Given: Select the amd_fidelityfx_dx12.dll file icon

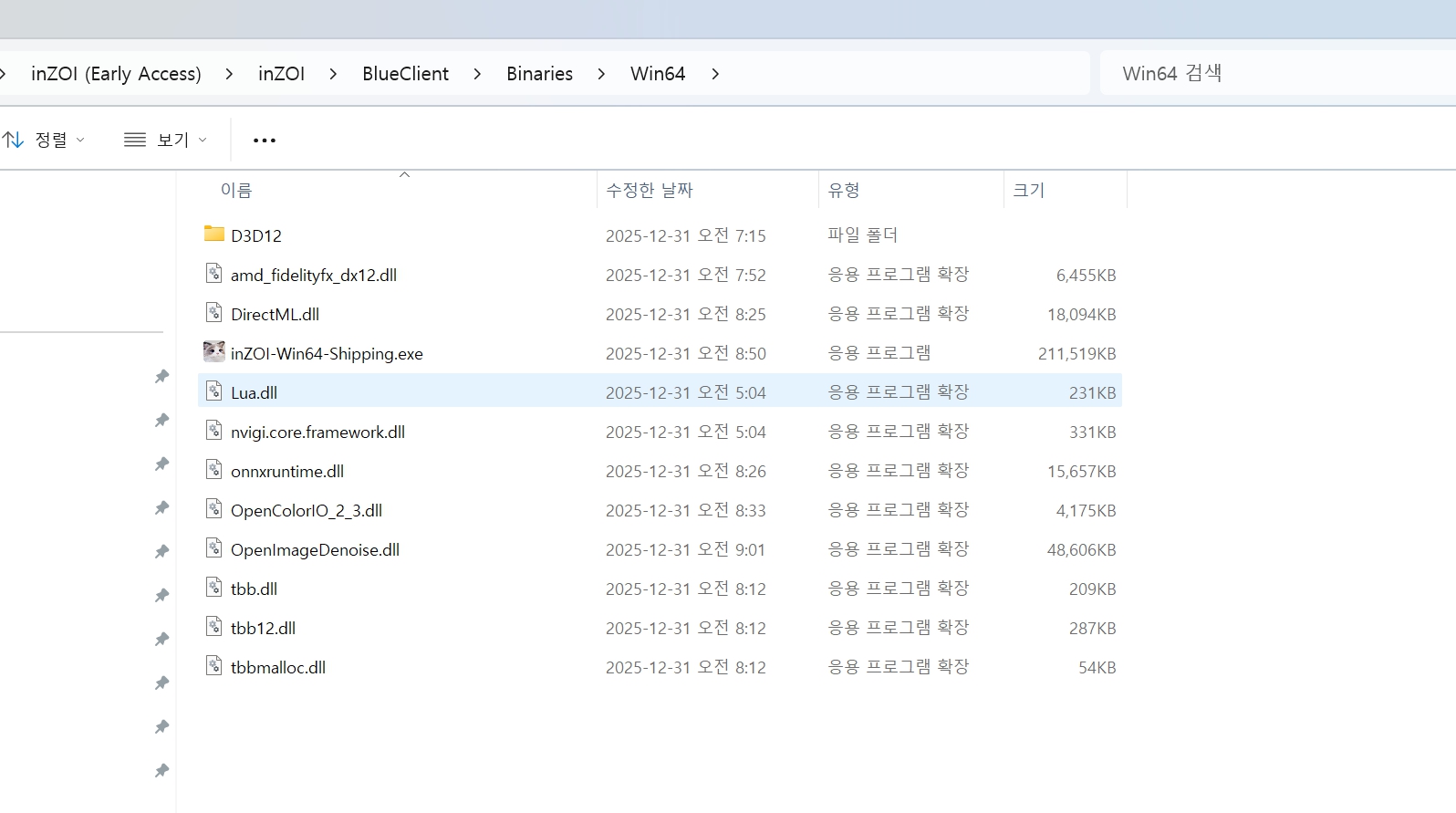Looking at the screenshot, I should (x=214, y=274).
